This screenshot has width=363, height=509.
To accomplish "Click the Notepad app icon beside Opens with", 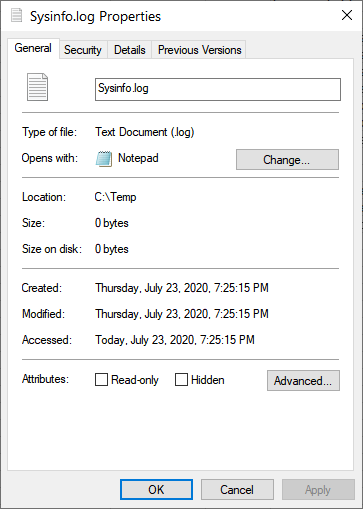I will [104, 159].
